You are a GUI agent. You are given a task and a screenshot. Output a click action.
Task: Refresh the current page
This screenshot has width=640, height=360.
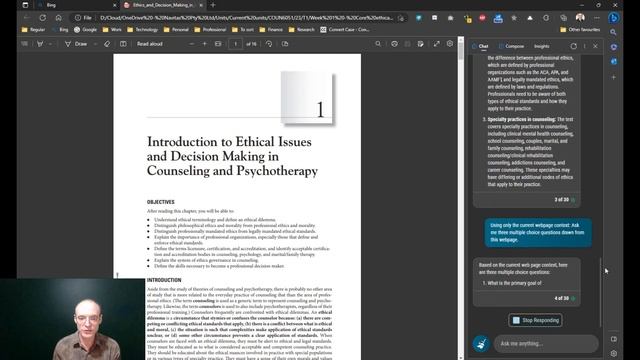click(42, 18)
